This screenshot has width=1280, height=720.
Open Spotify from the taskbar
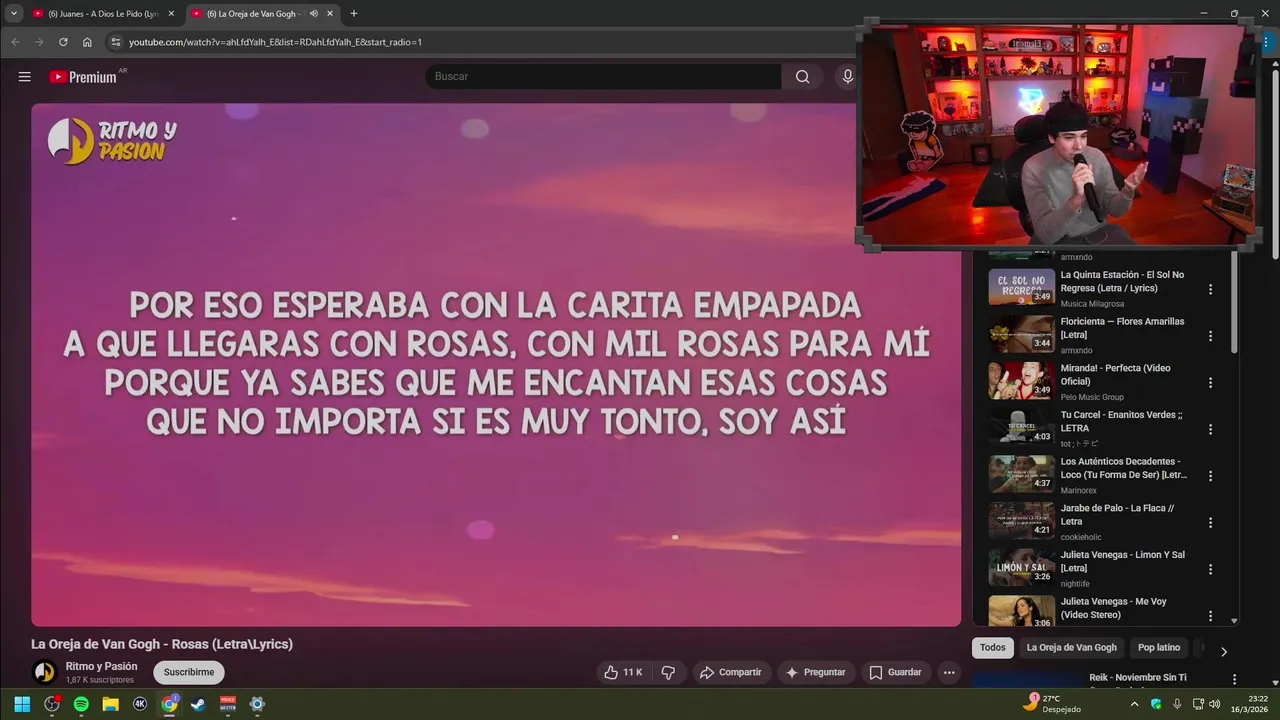(x=81, y=704)
